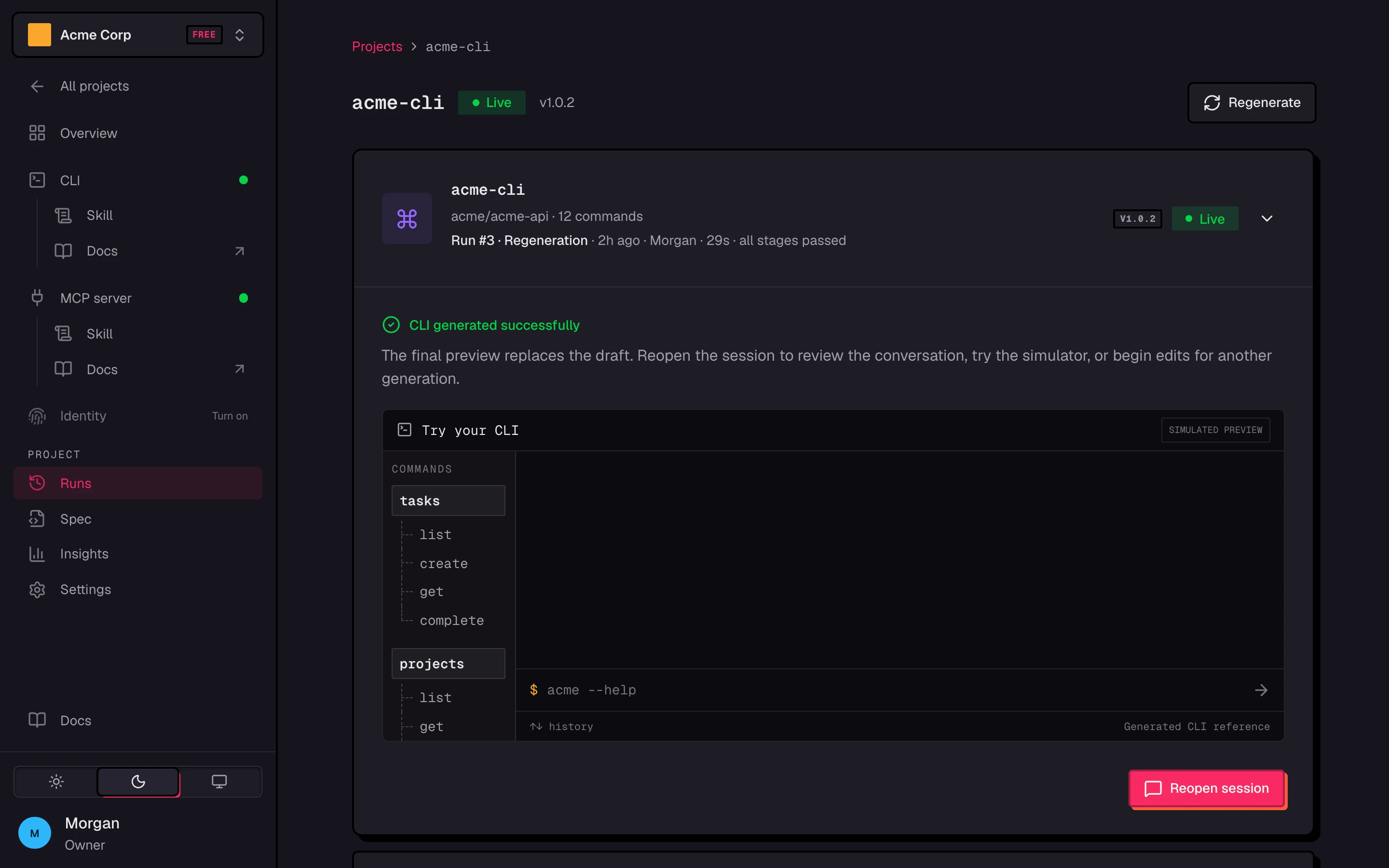Select dark theme moon icon
This screenshot has width=1389, height=868.
(138, 781)
